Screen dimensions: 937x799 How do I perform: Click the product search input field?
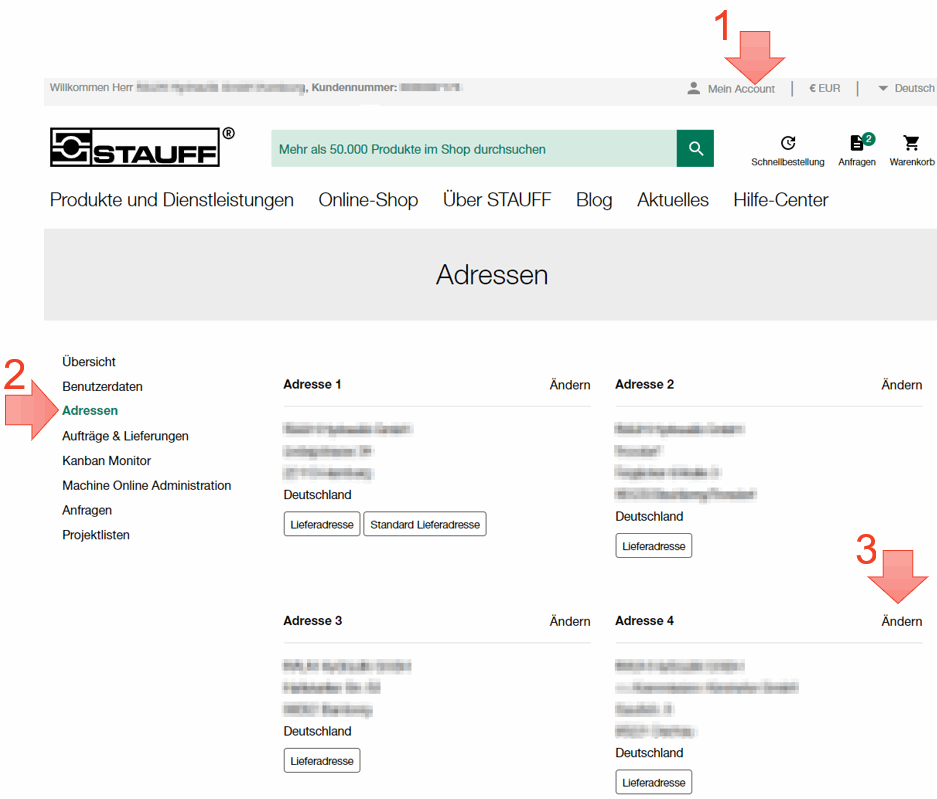[x=474, y=148]
